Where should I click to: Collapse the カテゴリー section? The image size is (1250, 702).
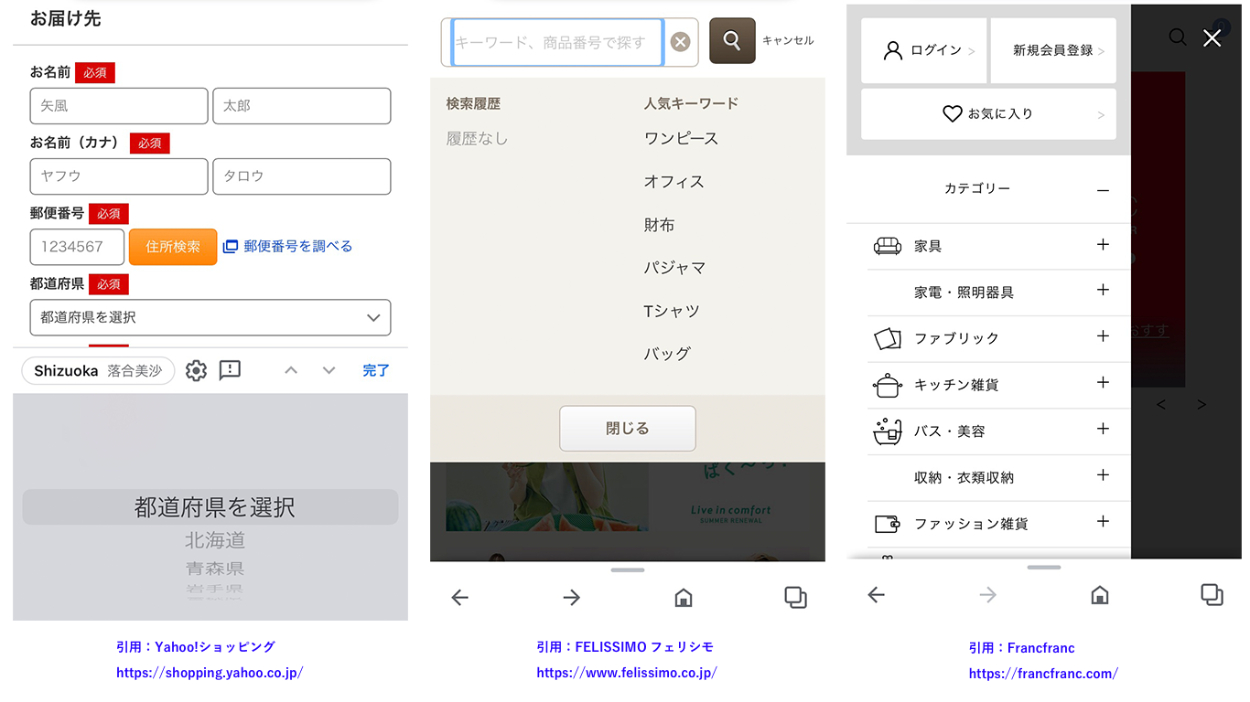point(1102,189)
